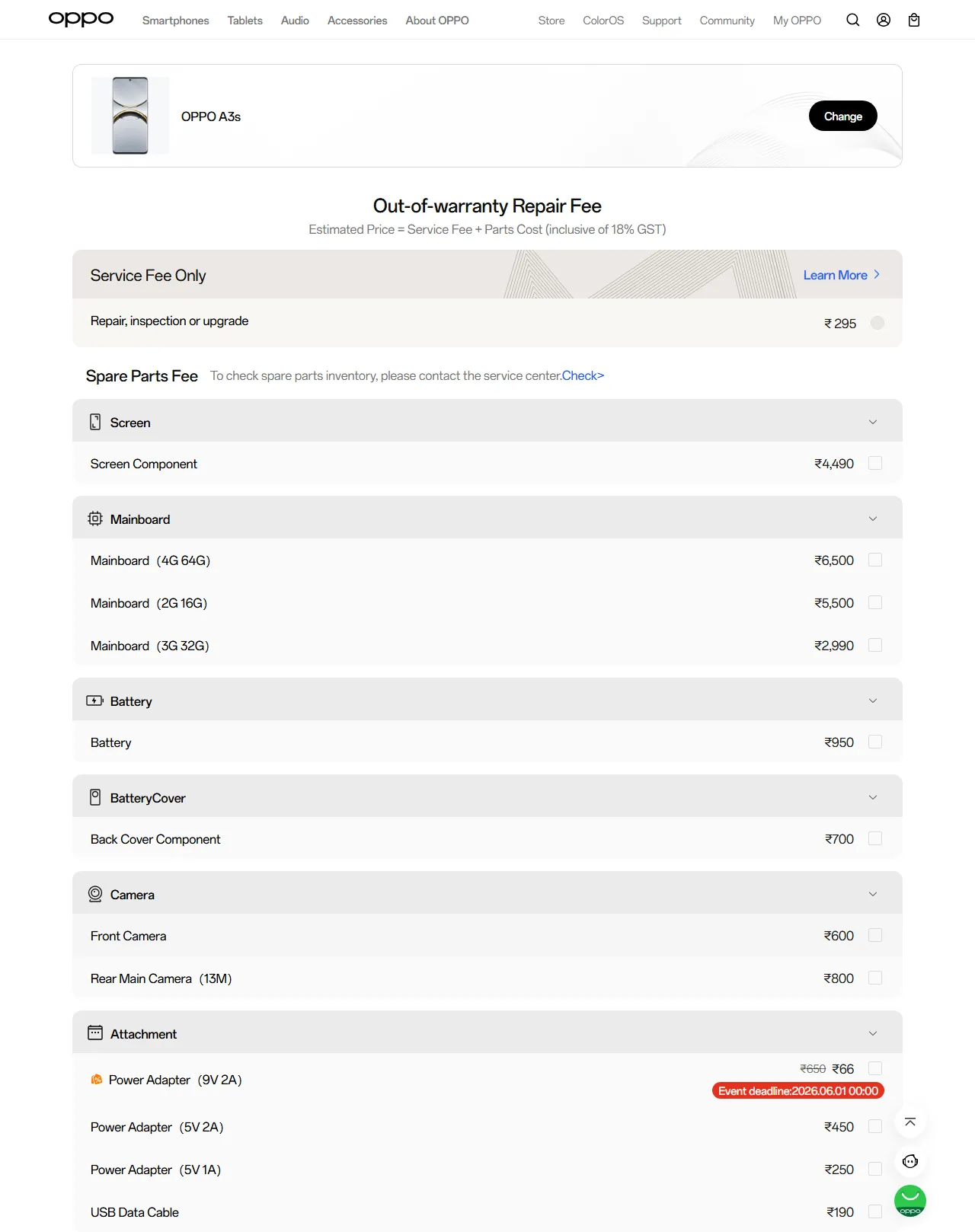Check the USB Data Cable checkbox
The image size is (975, 1232).
point(875,1211)
